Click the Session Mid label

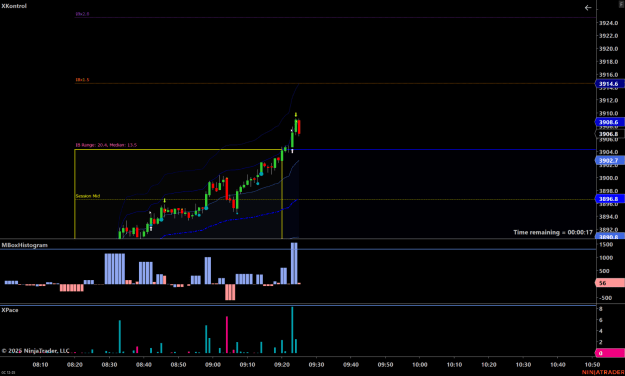[88, 196]
